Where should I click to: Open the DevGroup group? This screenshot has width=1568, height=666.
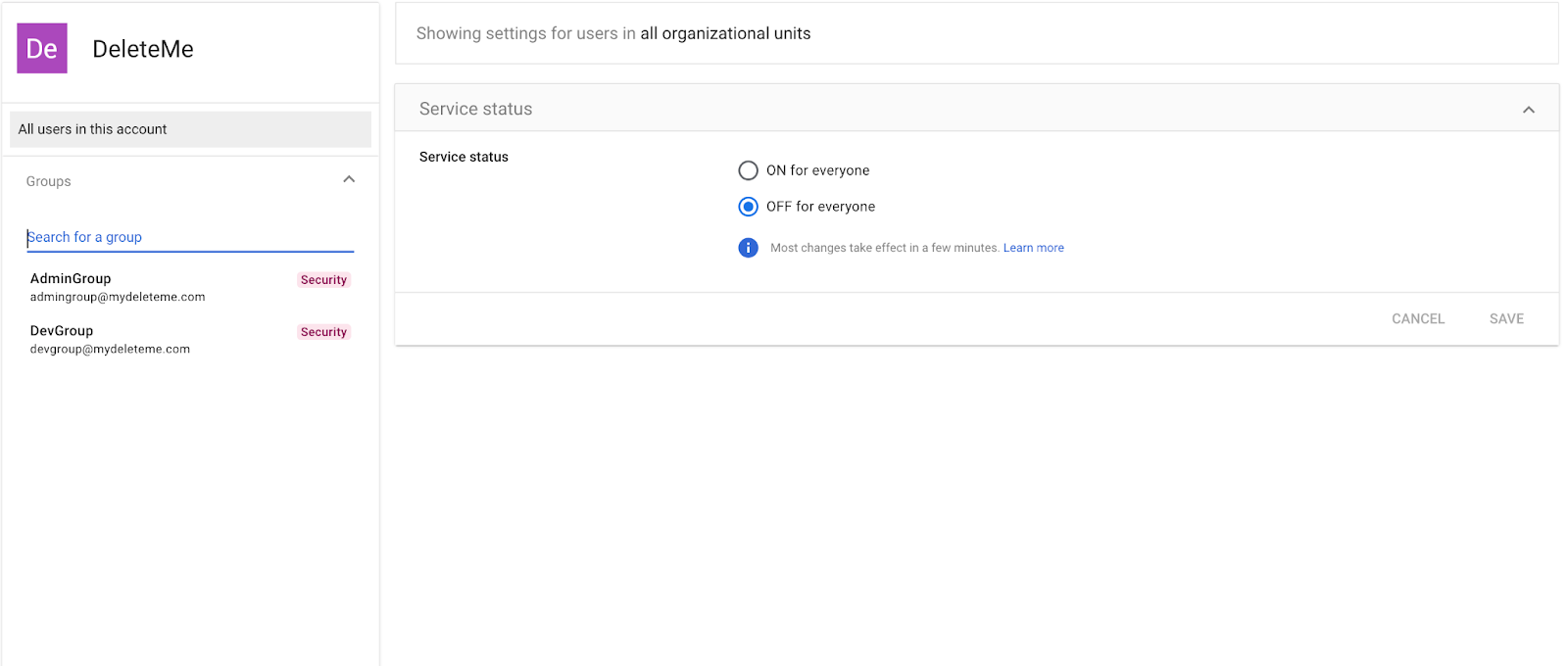(x=190, y=339)
